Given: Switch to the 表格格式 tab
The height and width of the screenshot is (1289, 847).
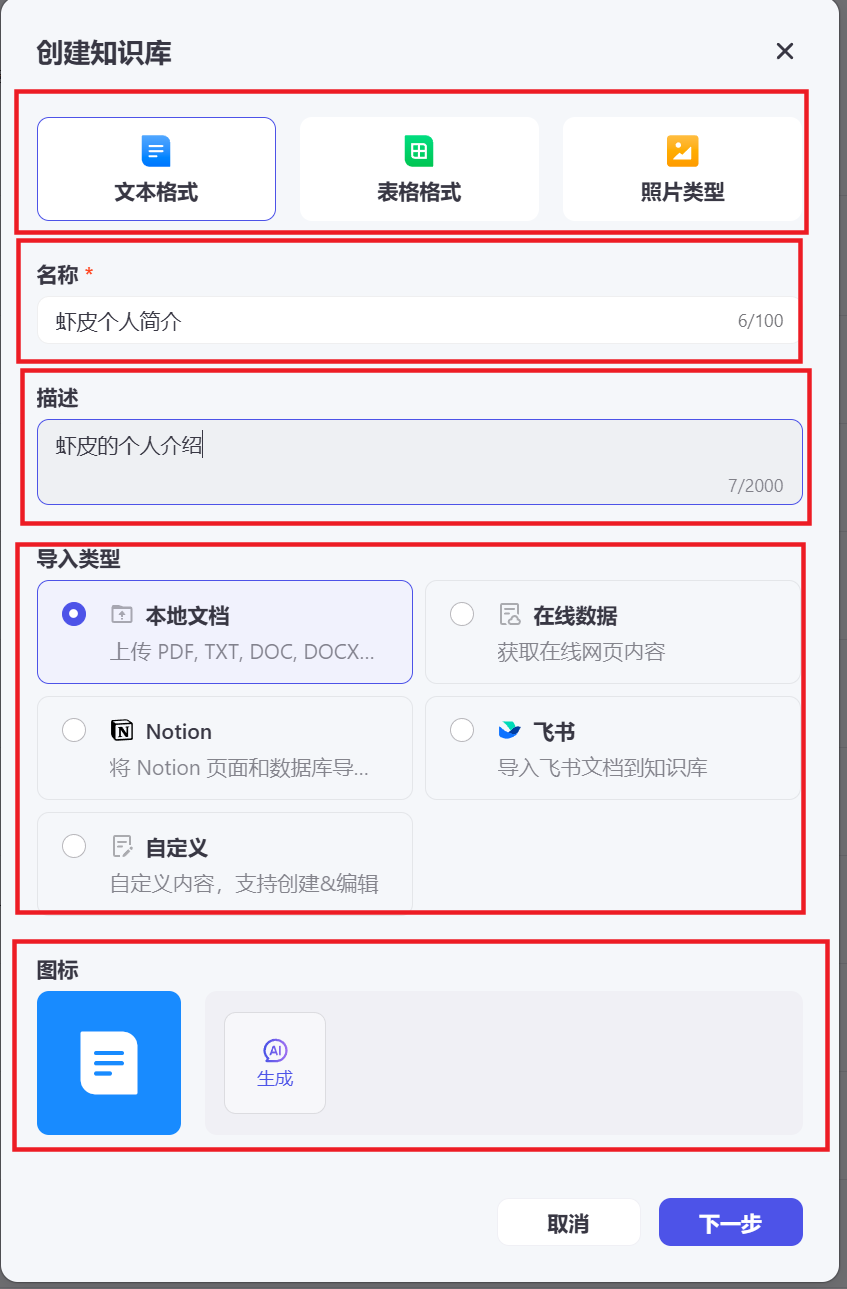Looking at the screenshot, I should click(419, 169).
